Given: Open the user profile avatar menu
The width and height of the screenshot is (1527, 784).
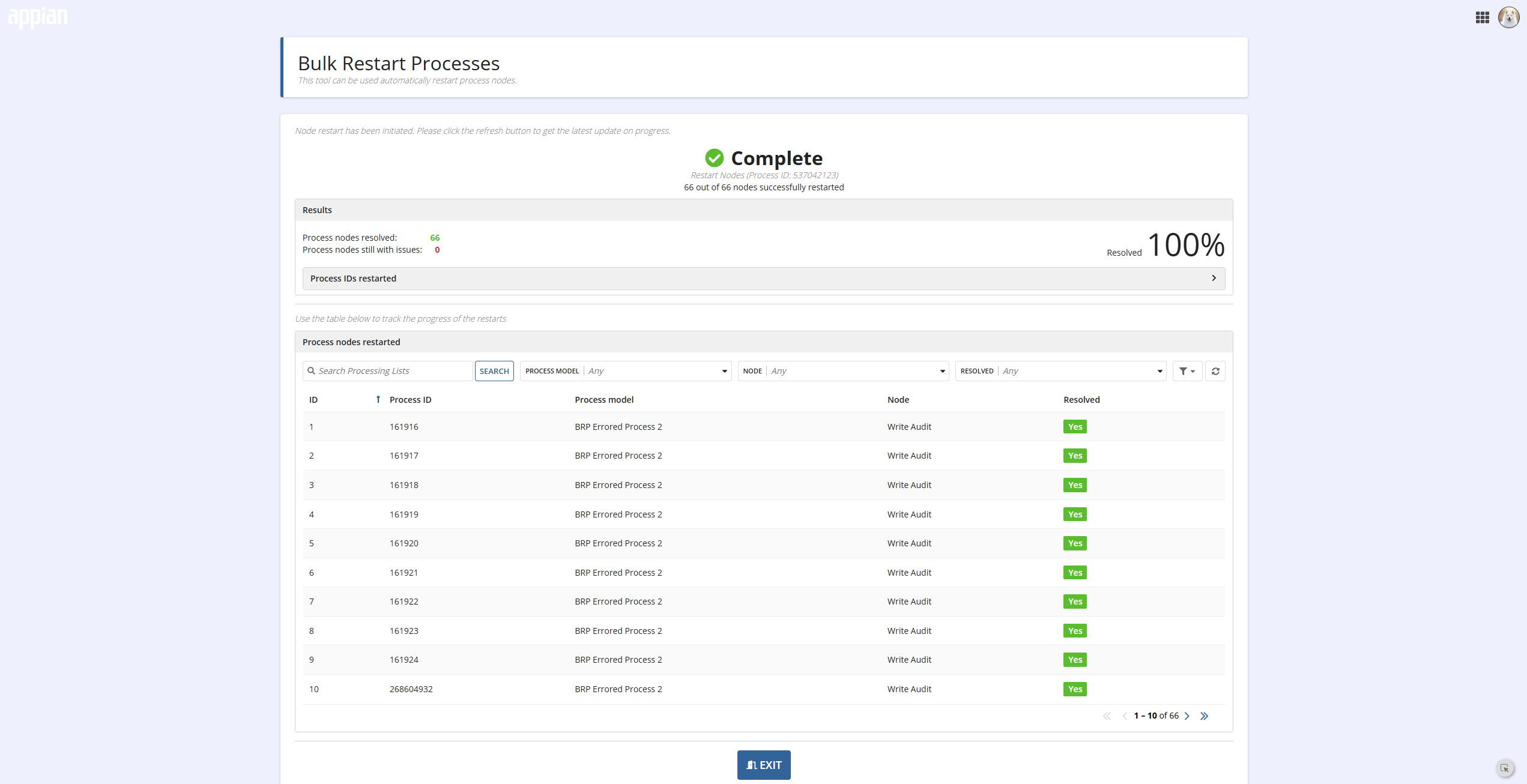Looking at the screenshot, I should [x=1508, y=17].
